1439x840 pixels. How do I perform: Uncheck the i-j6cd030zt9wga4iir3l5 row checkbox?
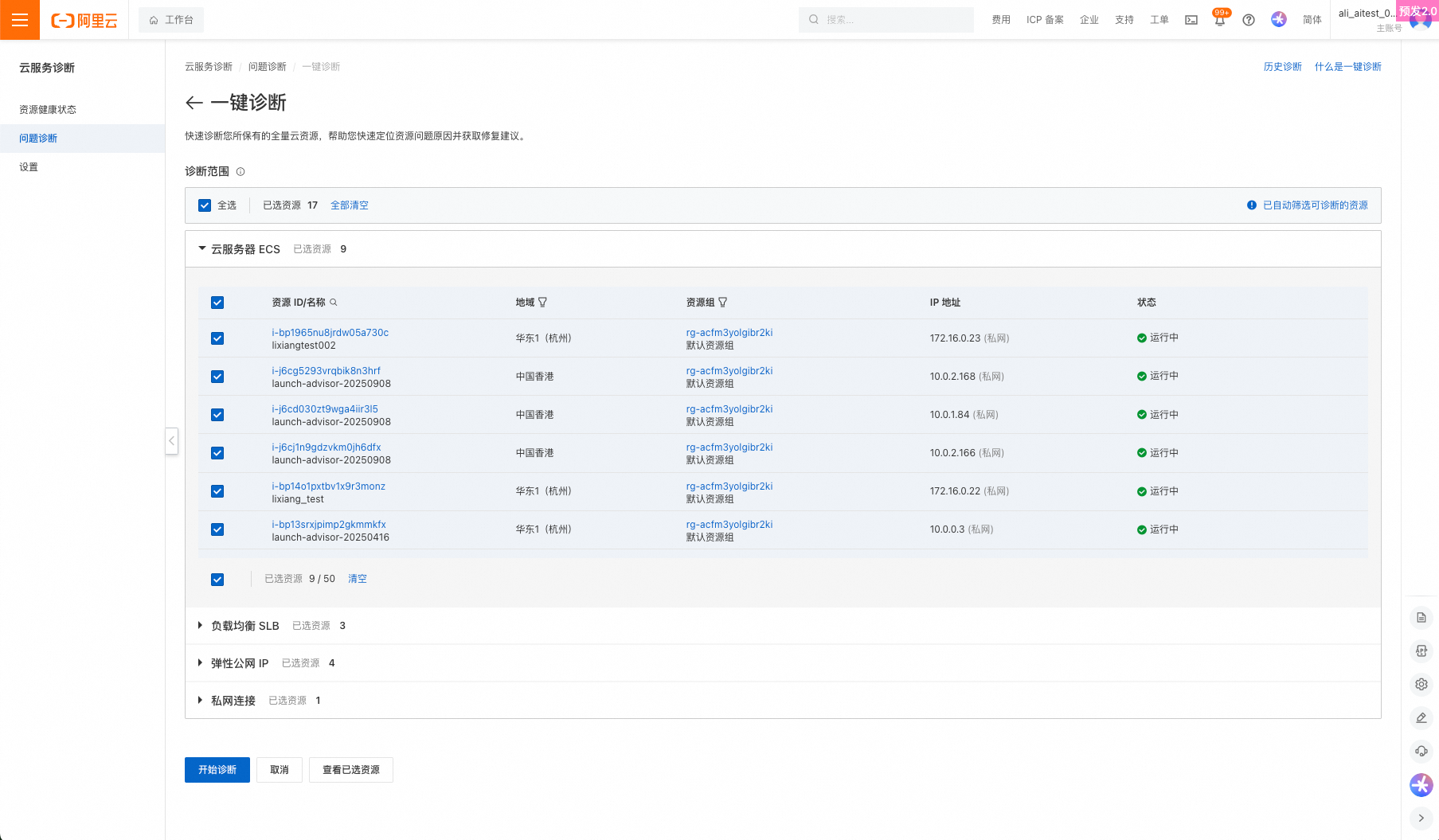tap(217, 415)
